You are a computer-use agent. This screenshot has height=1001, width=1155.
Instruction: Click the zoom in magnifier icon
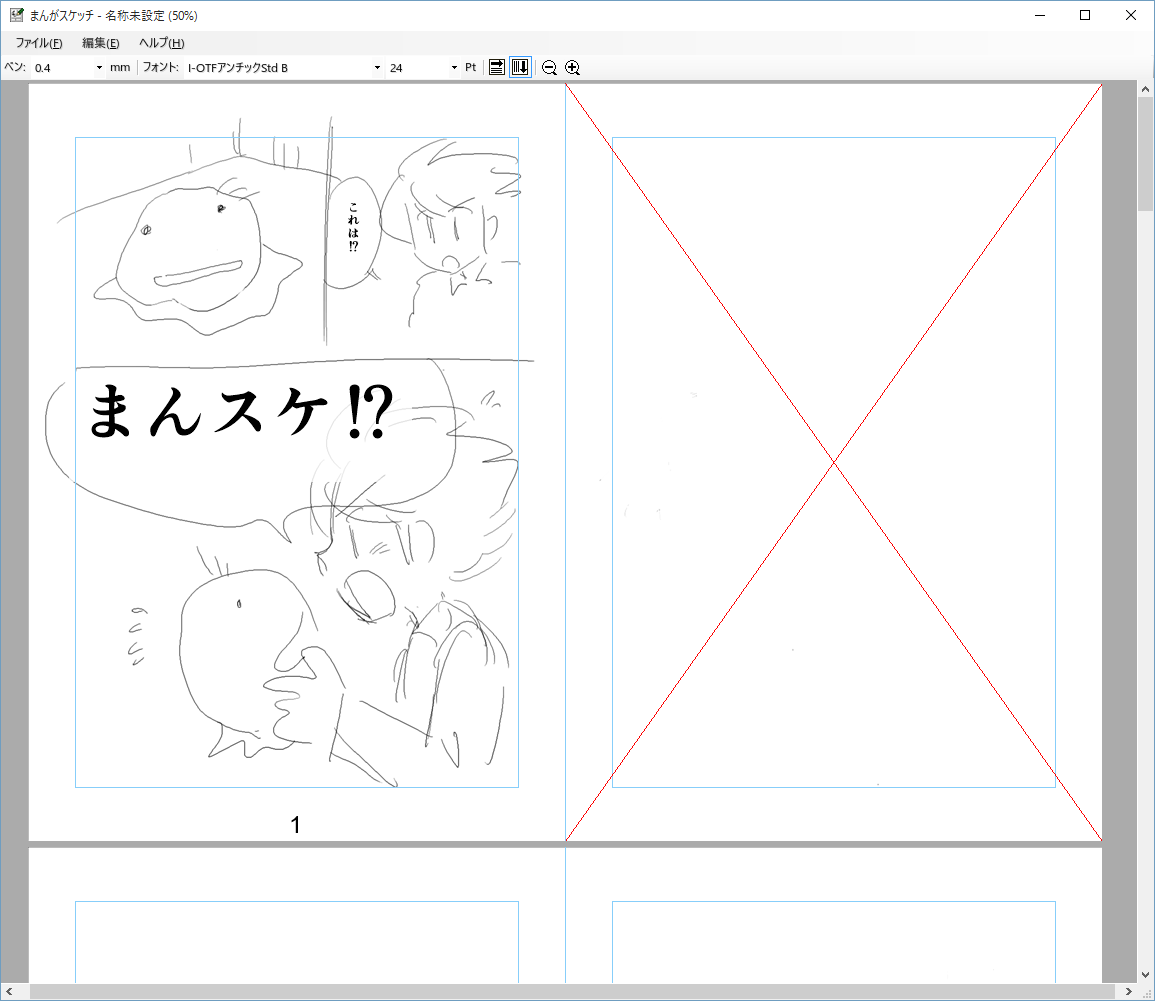[573, 67]
